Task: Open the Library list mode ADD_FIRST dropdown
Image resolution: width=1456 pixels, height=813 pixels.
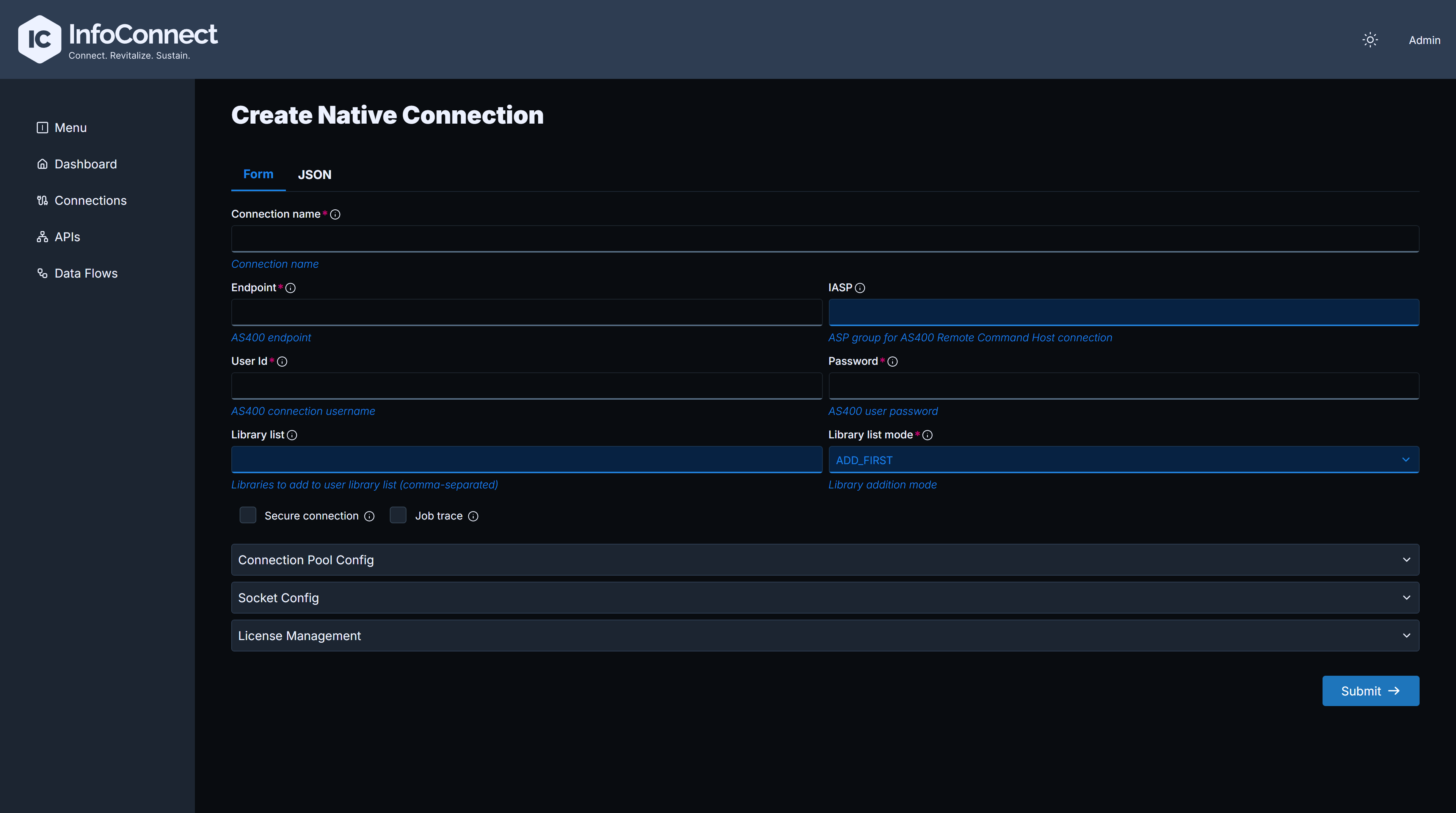Action: pos(1123,460)
